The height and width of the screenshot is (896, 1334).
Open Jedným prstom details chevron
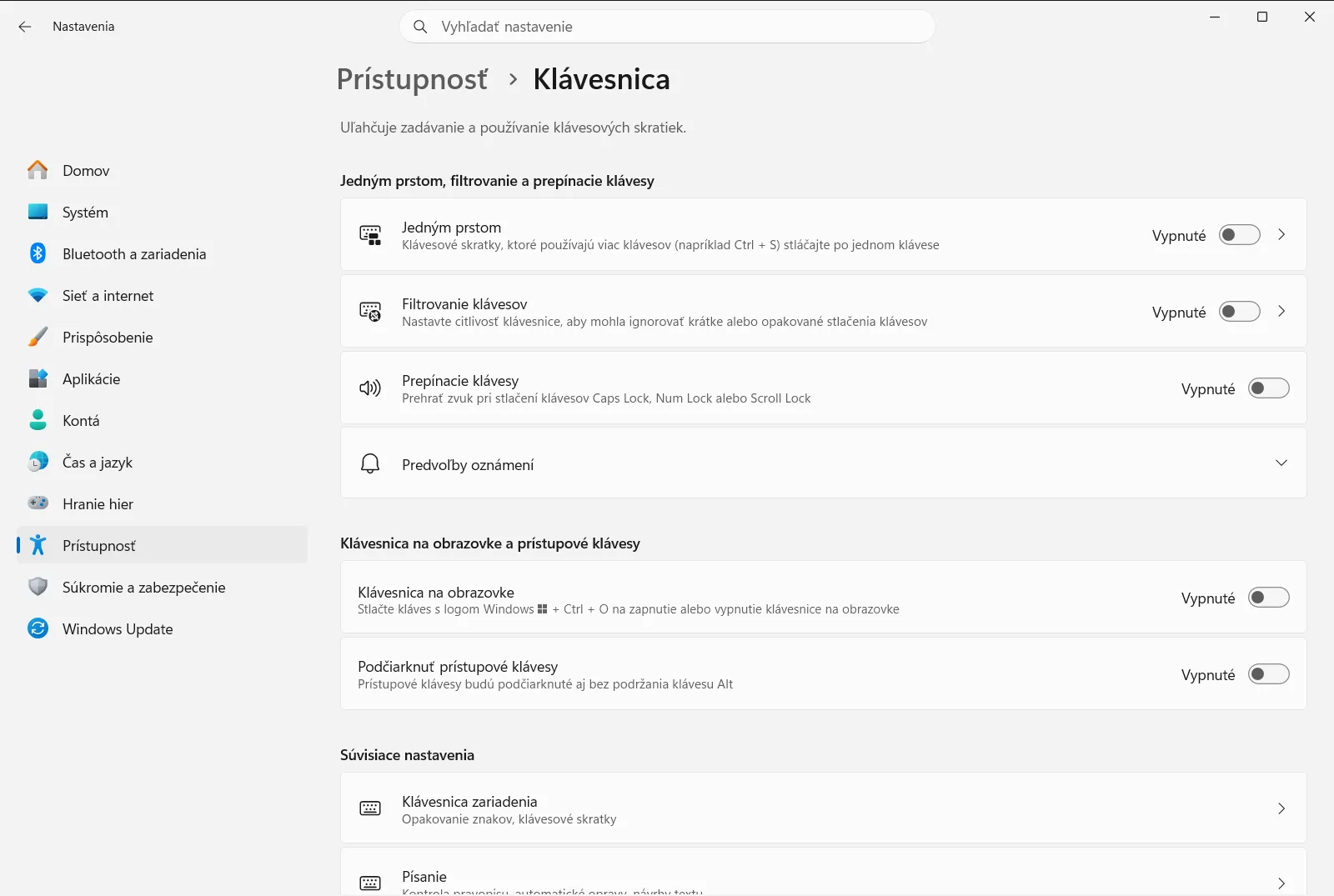1281,235
